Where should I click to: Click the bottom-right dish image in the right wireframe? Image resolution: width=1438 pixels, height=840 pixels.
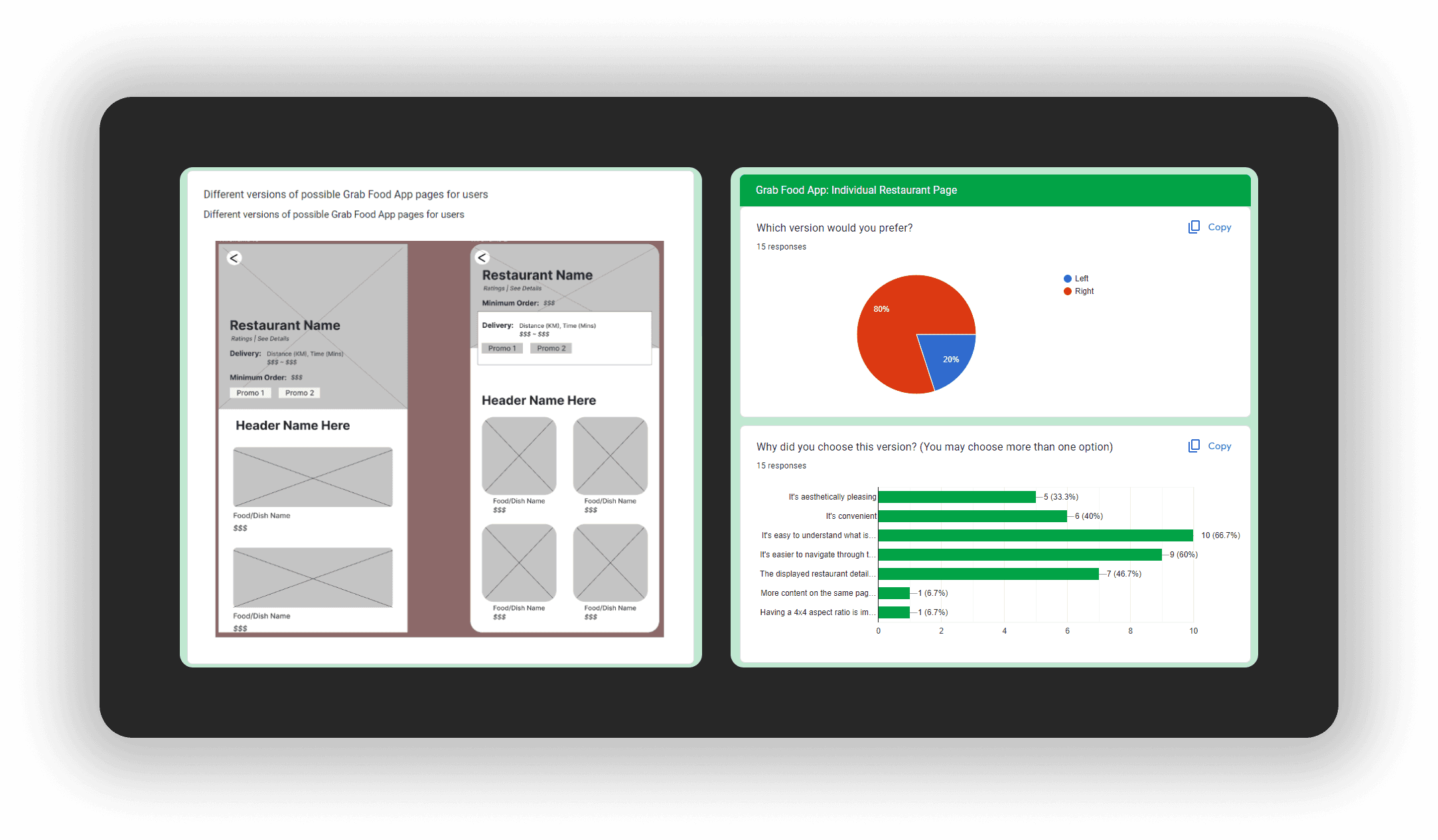click(610, 563)
